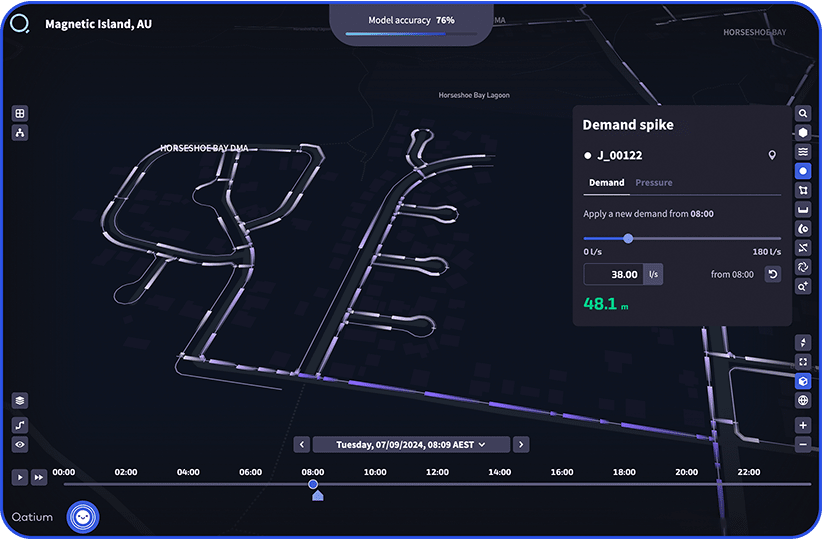The height and width of the screenshot is (540, 823).
Task: Toggle the eye visibility icon
Action: 20,444
